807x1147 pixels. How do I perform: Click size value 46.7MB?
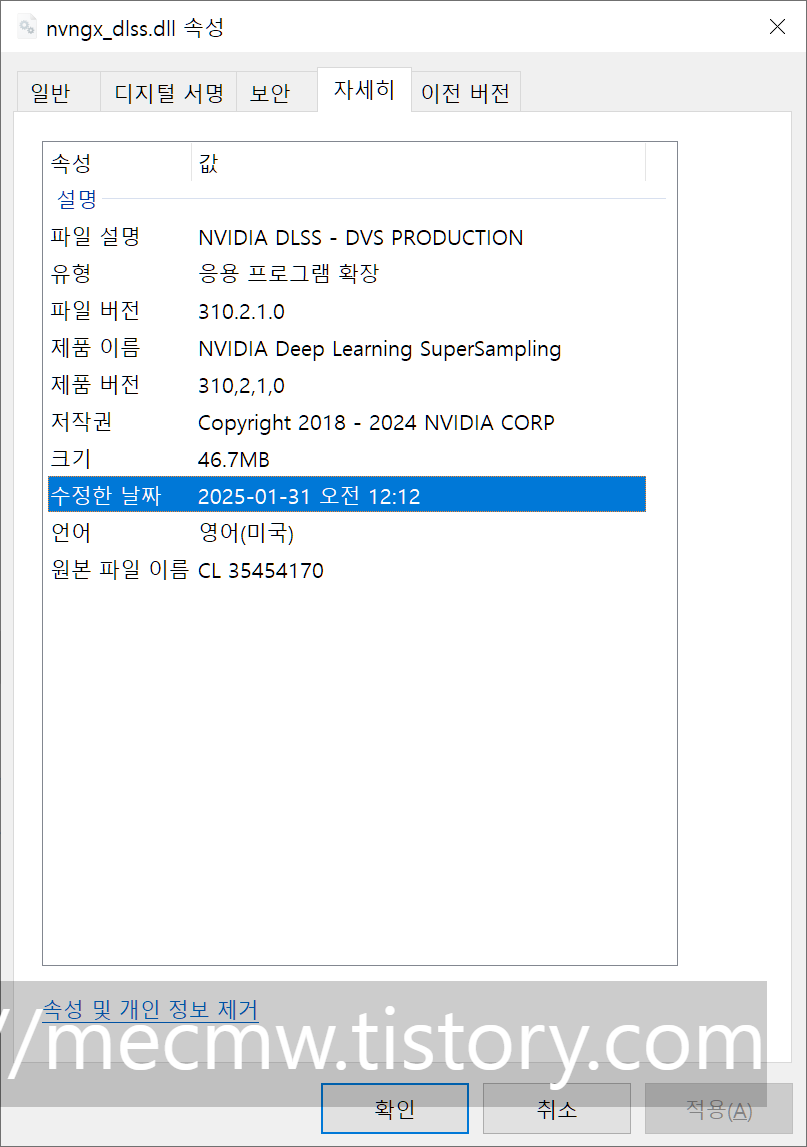pos(233,459)
